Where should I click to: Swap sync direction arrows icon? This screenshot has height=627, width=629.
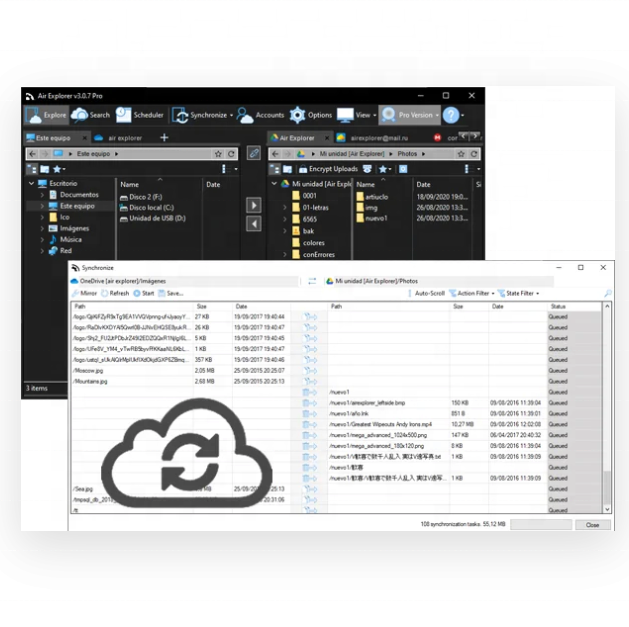pyautogui.click(x=312, y=281)
